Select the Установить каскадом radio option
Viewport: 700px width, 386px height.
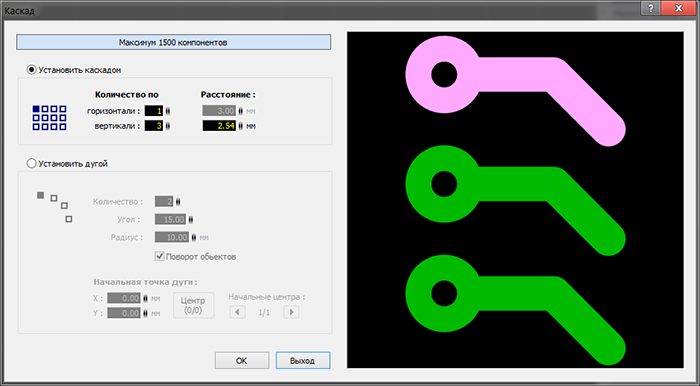(x=31, y=70)
